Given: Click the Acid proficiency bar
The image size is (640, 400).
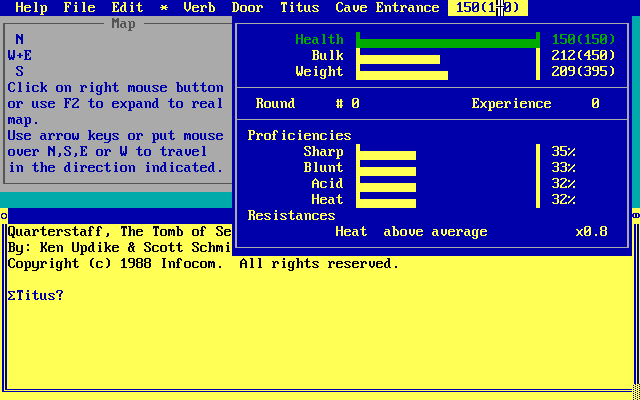Looking at the screenshot, I should click(386, 185).
